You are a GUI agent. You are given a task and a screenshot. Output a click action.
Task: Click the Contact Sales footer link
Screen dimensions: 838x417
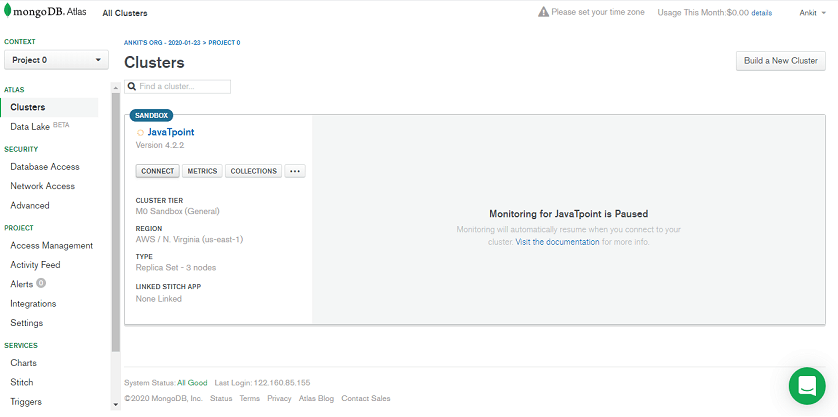pos(366,398)
